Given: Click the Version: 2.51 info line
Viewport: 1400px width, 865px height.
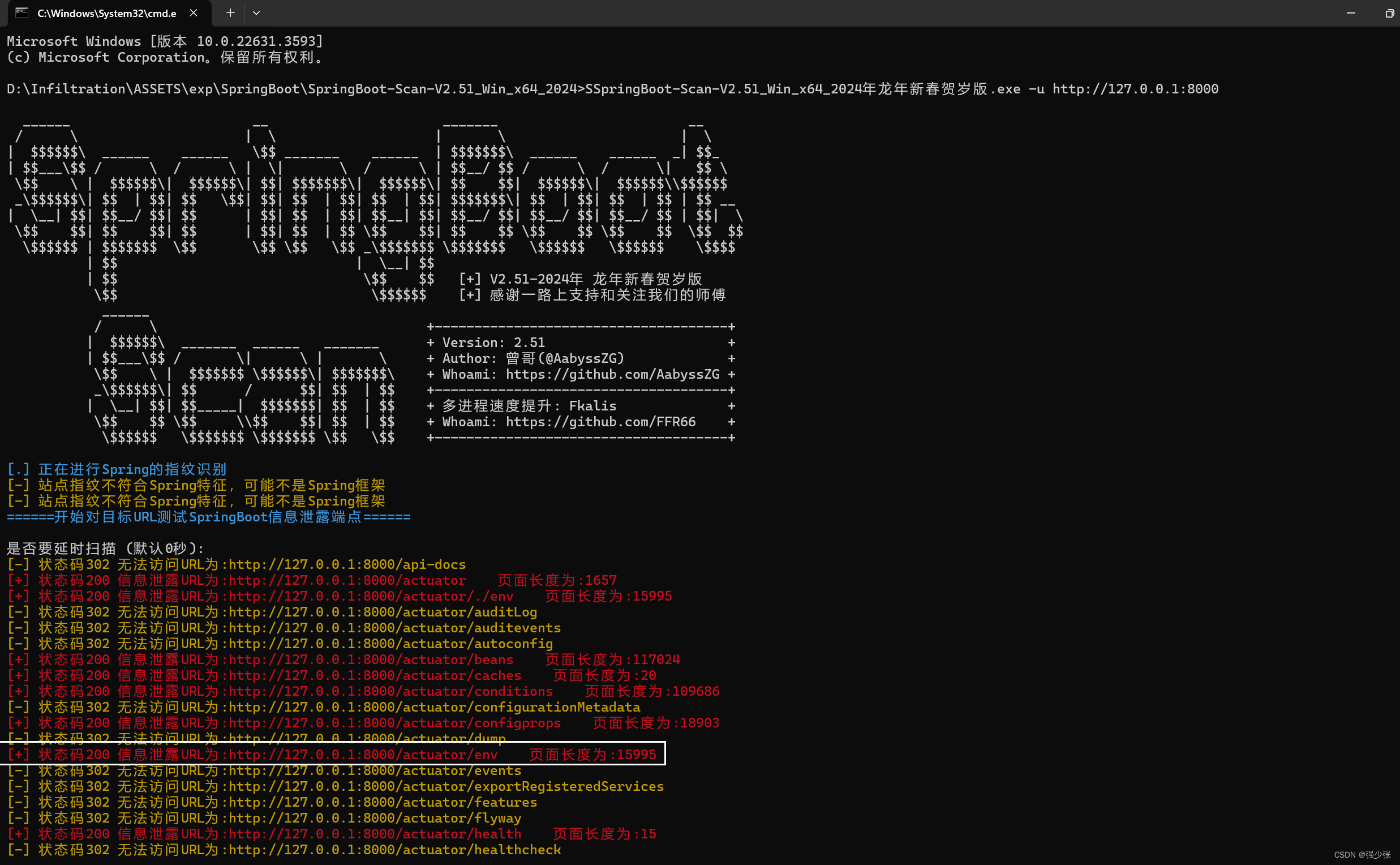Looking at the screenshot, I should click(493, 342).
